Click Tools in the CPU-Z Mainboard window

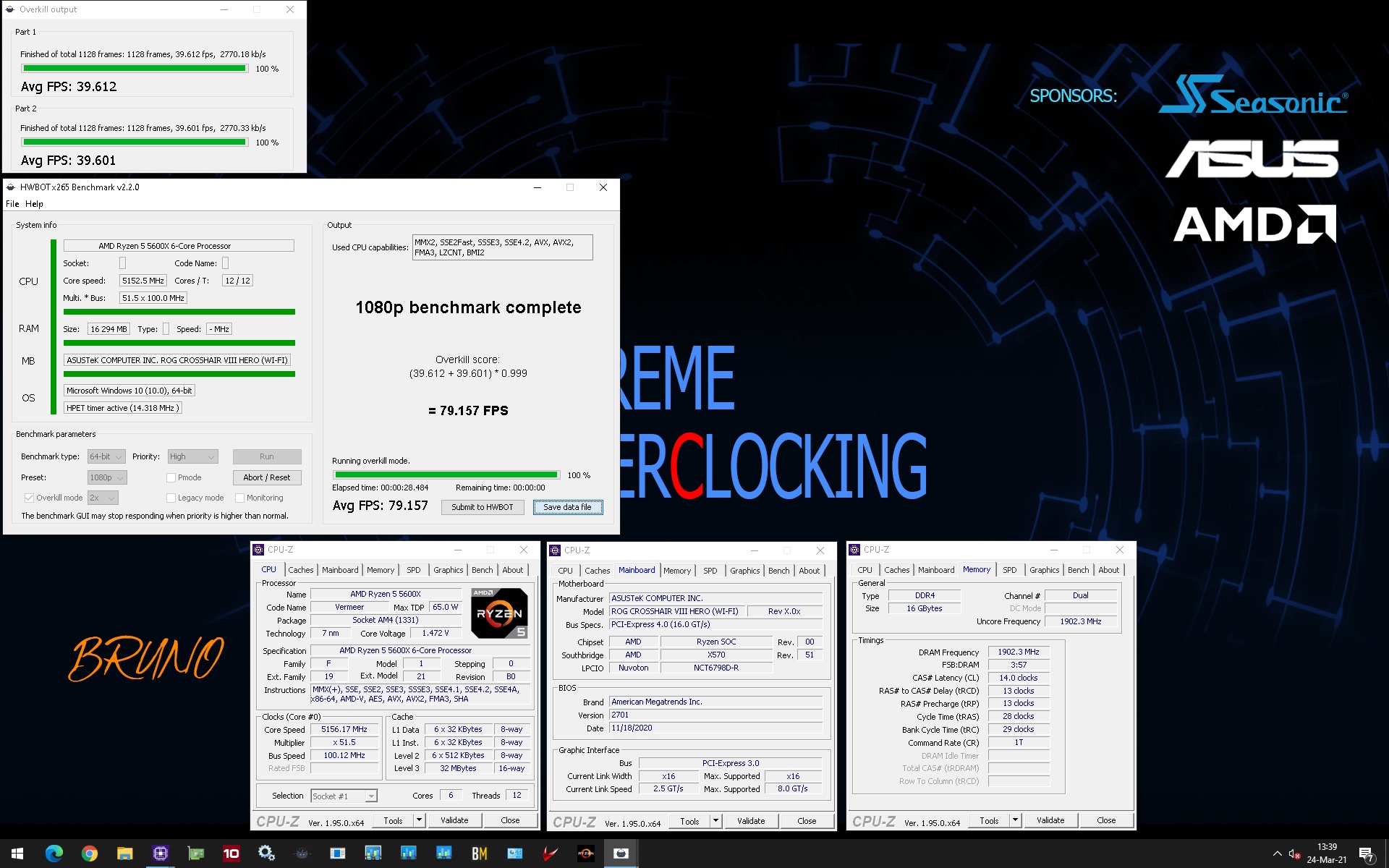689,821
